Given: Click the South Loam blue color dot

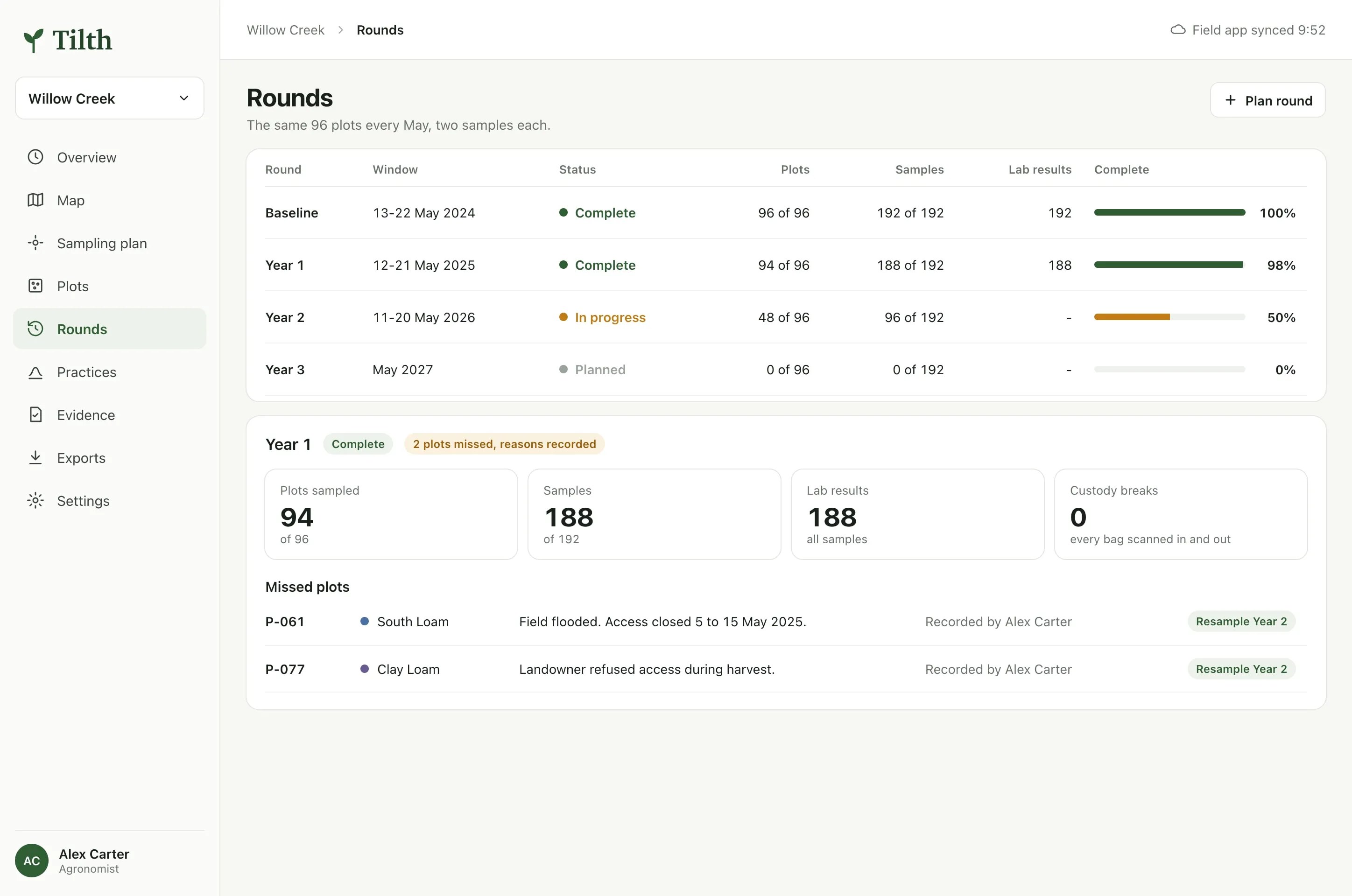Looking at the screenshot, I should point(364,621).
